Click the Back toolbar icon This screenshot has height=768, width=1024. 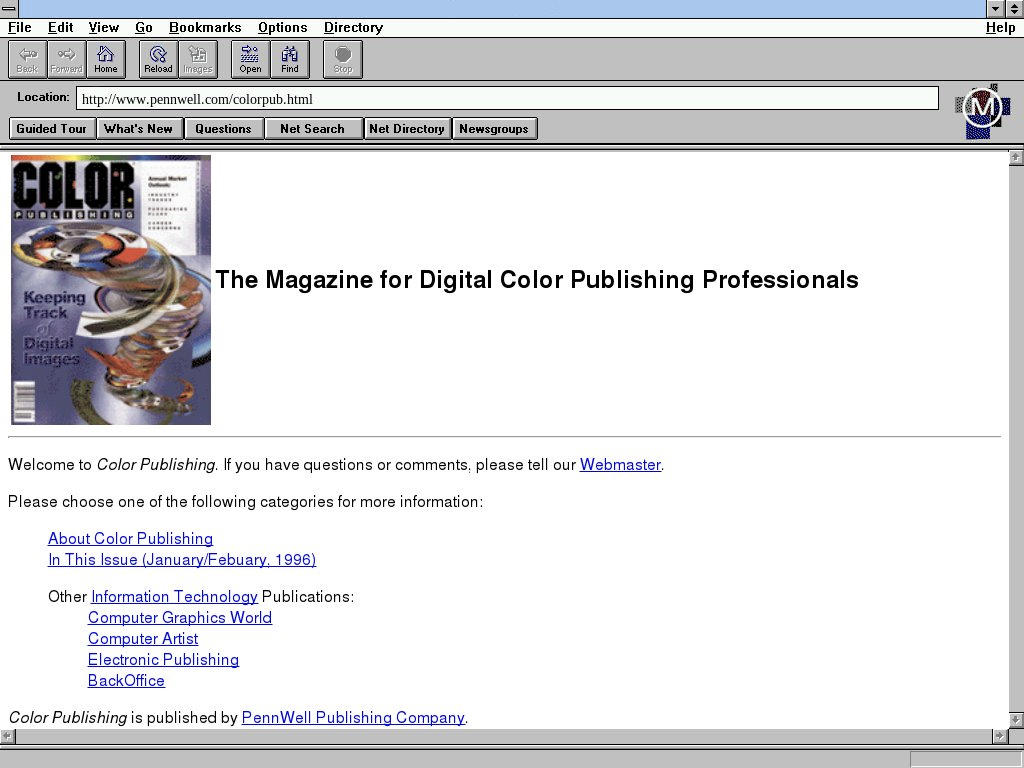(28, 59)
